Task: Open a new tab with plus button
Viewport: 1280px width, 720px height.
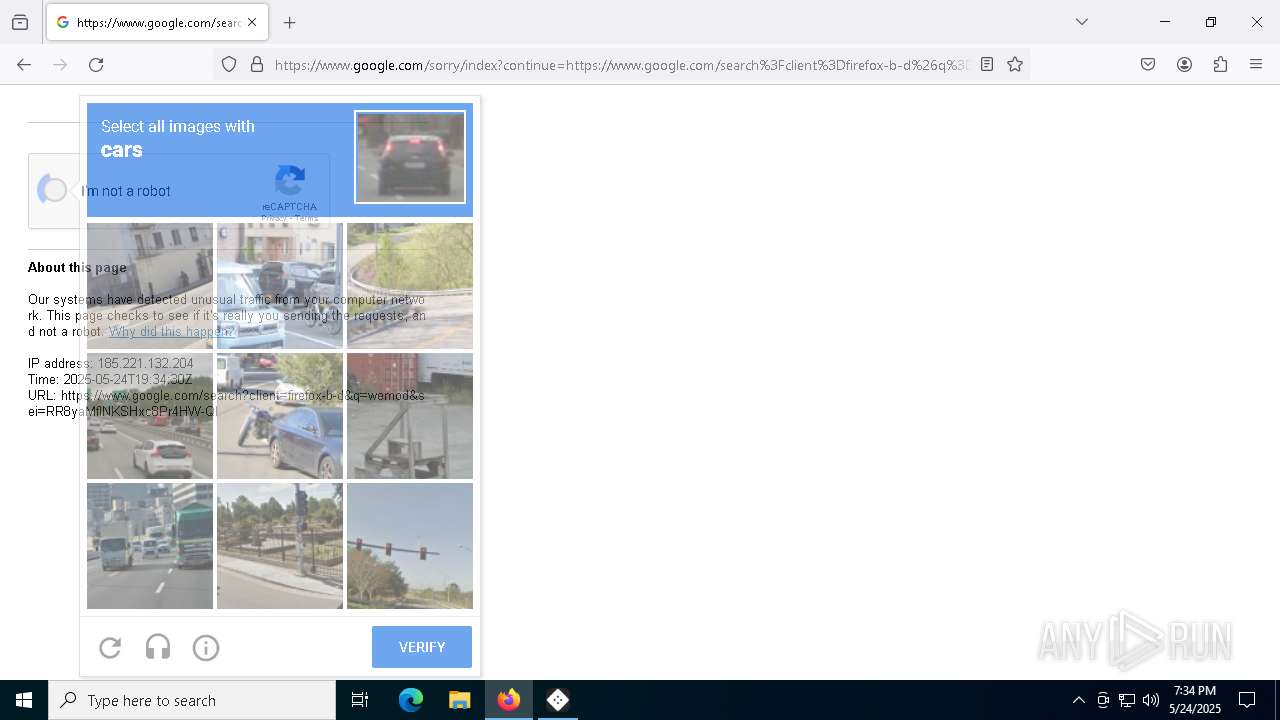Action: pyautogui.click(x=290, y=22)
